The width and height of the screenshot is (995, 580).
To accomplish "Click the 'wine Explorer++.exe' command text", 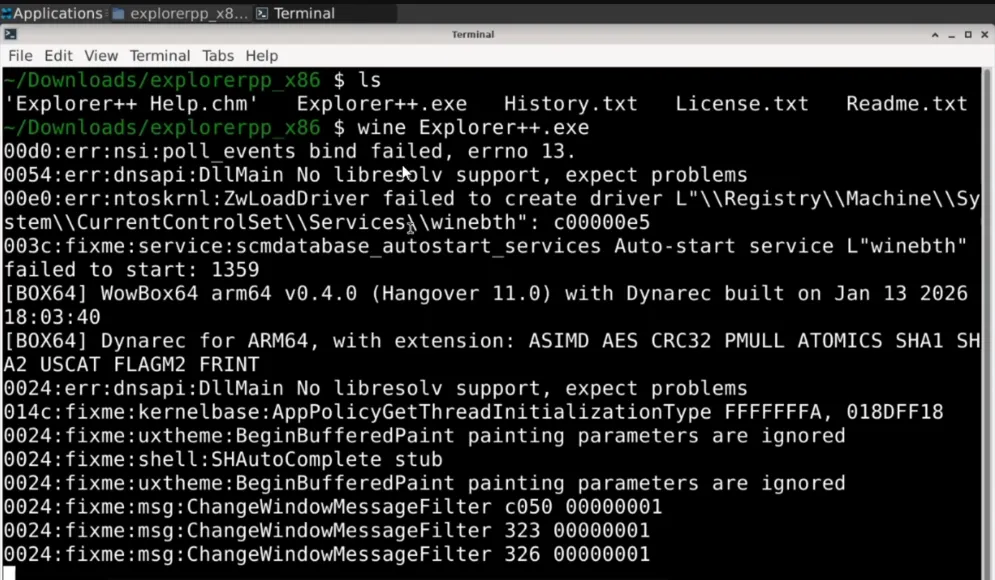I will (473, 128).
